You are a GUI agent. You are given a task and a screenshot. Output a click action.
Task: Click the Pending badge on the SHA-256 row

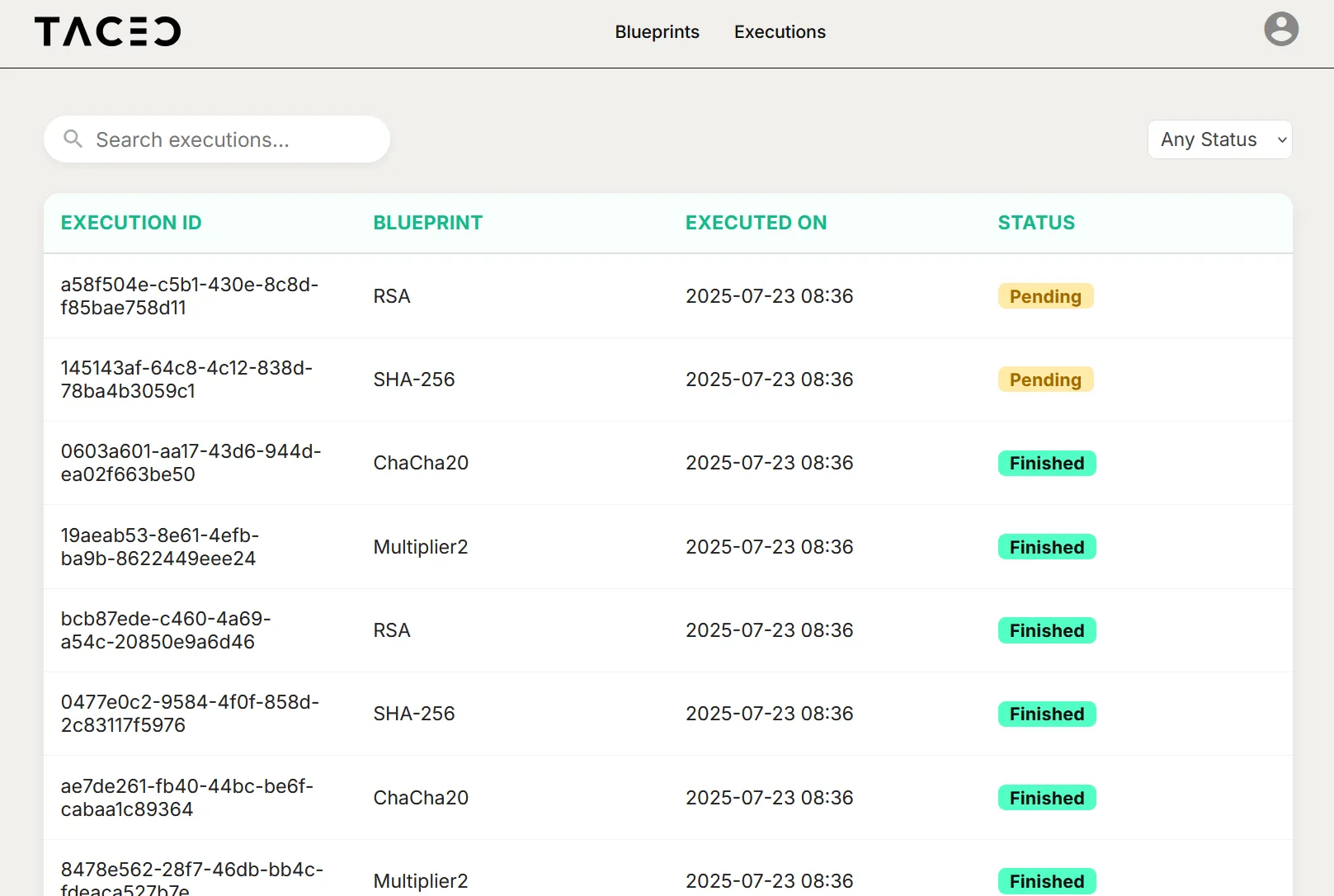pos(1045,380)
